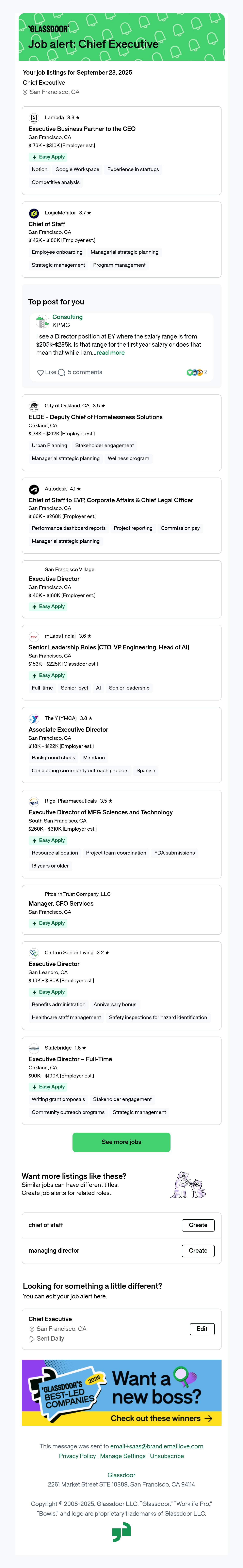
Task: Click the Carlton Senior Living logo icon
Action: [34, 953]
